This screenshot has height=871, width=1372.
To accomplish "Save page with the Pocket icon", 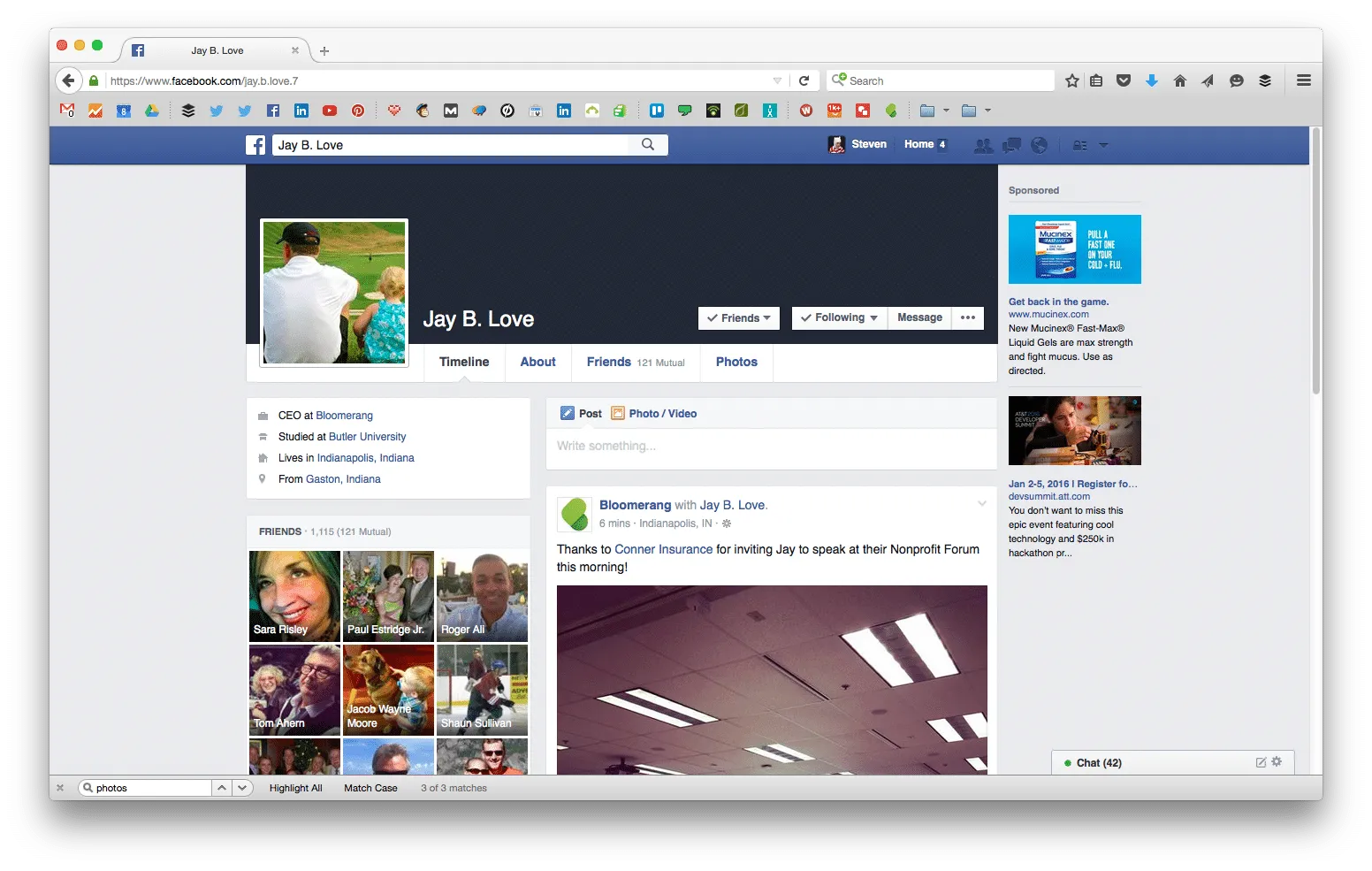I will coord(1124,80).
